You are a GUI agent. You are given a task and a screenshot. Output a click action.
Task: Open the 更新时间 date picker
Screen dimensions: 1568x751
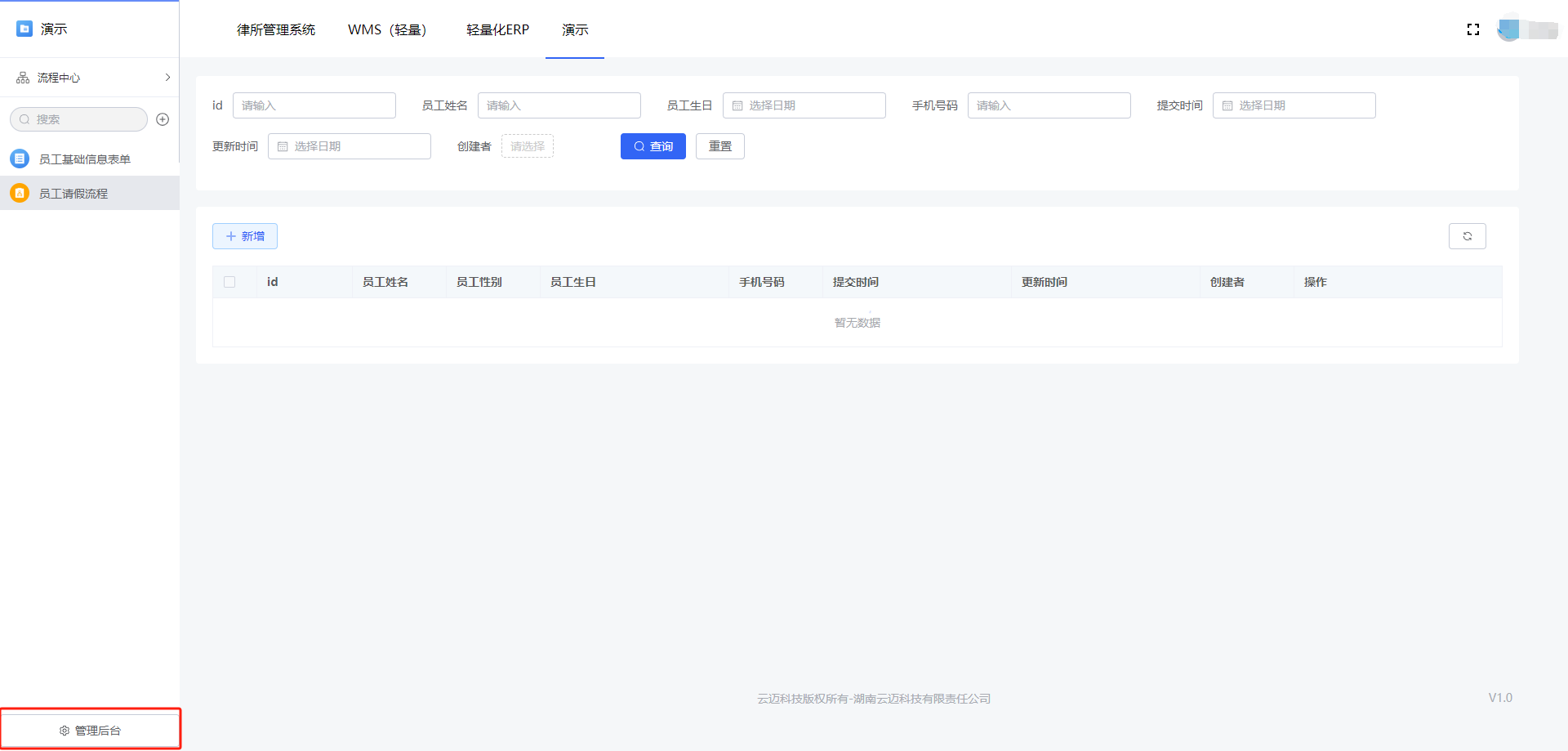[349, 146]
